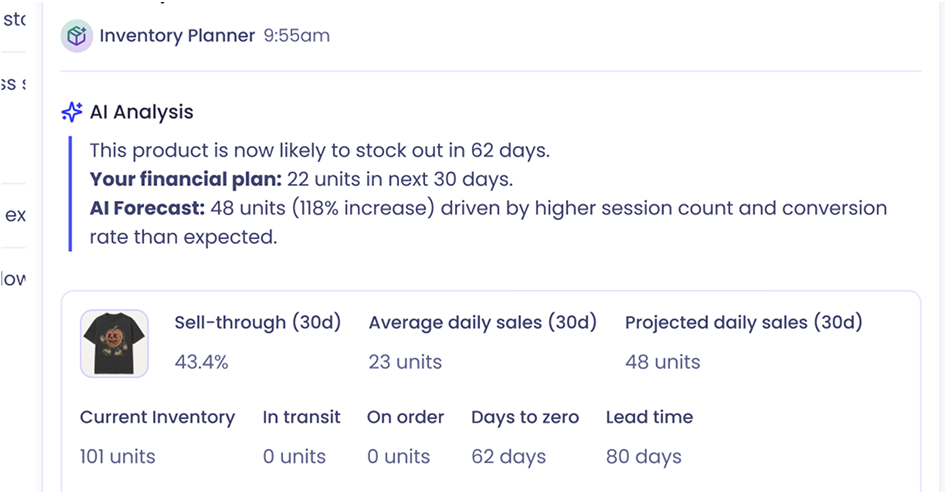The width and height of the screenshot is (945, 492).
Task: Select the 80 days lead time value
Action: pos(644,456)
